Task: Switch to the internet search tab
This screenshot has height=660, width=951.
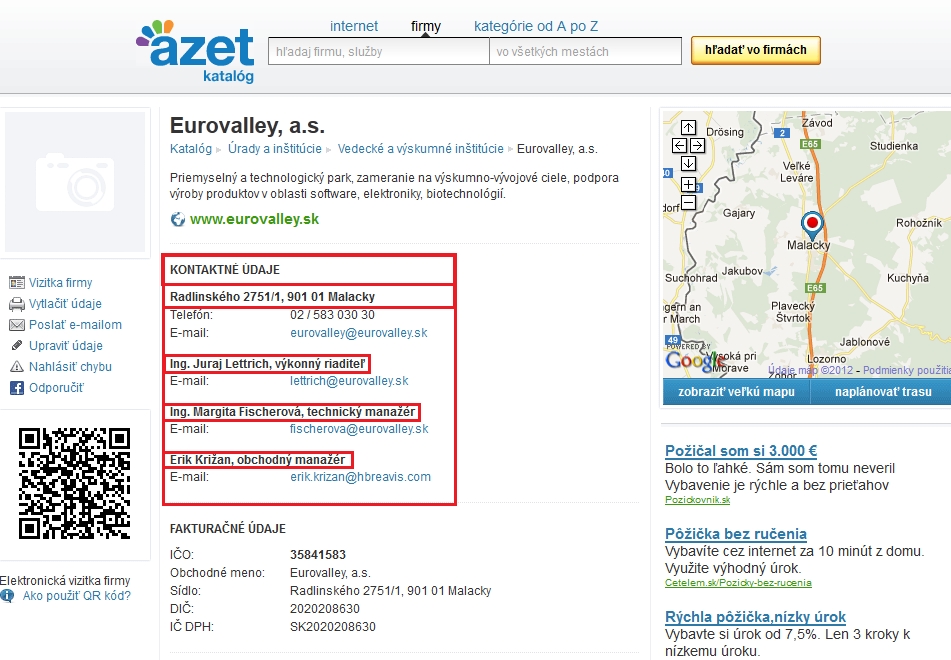Action: tap(354, 26)
